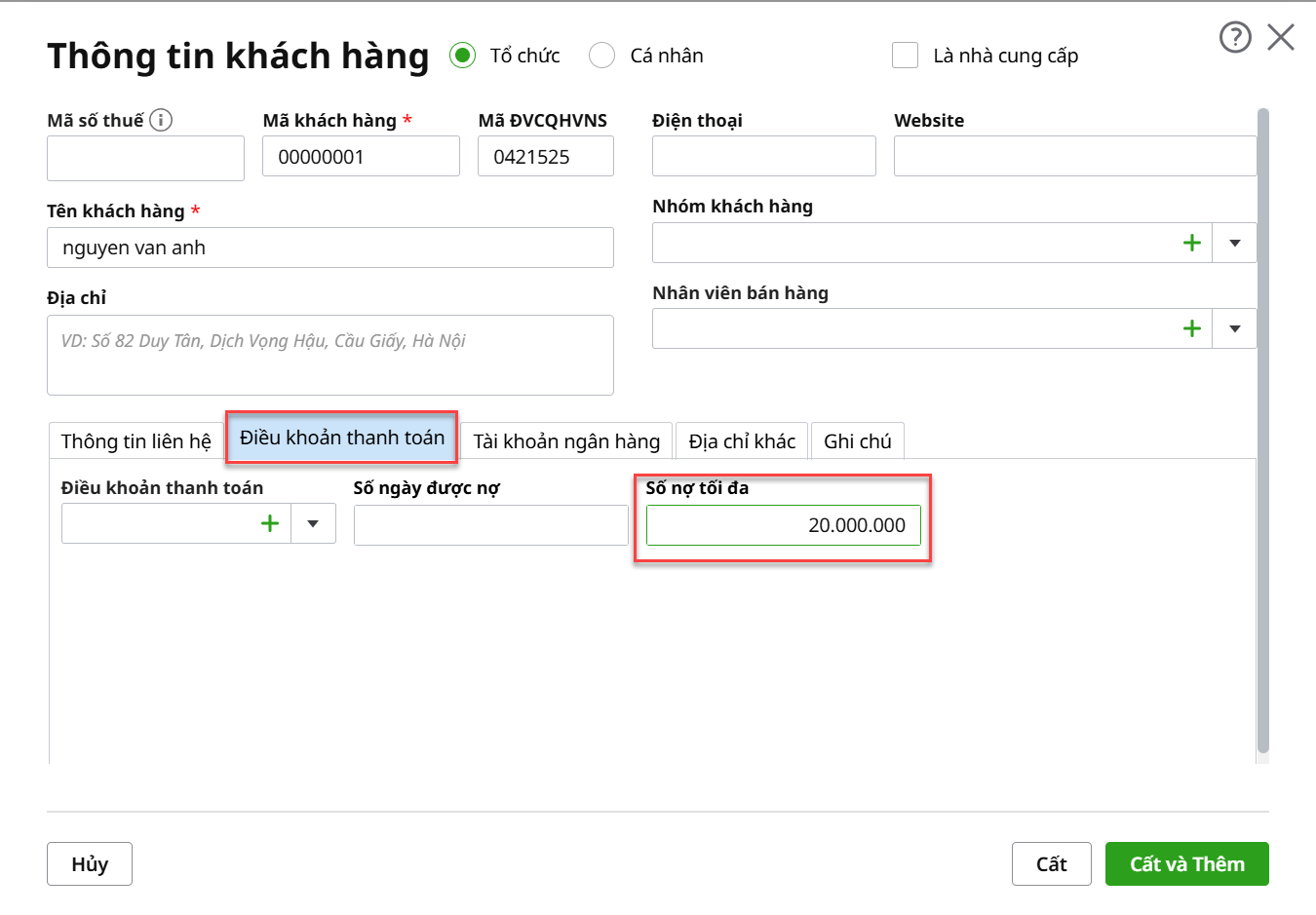Expand the Nhóm khách hàng dropdown
Image resolution: width=1316 pixels, height=915 pixels.
click(1234, 243)
